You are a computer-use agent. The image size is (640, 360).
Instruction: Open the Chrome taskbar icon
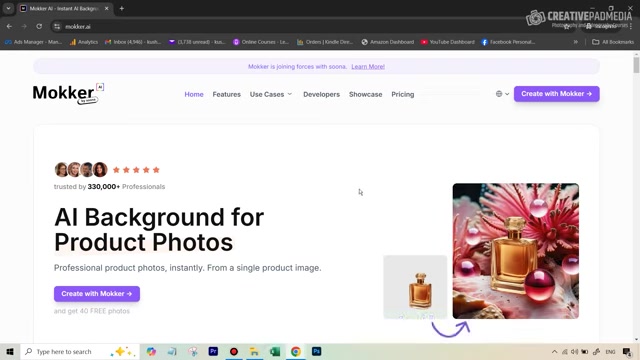[x=296, y=351]
